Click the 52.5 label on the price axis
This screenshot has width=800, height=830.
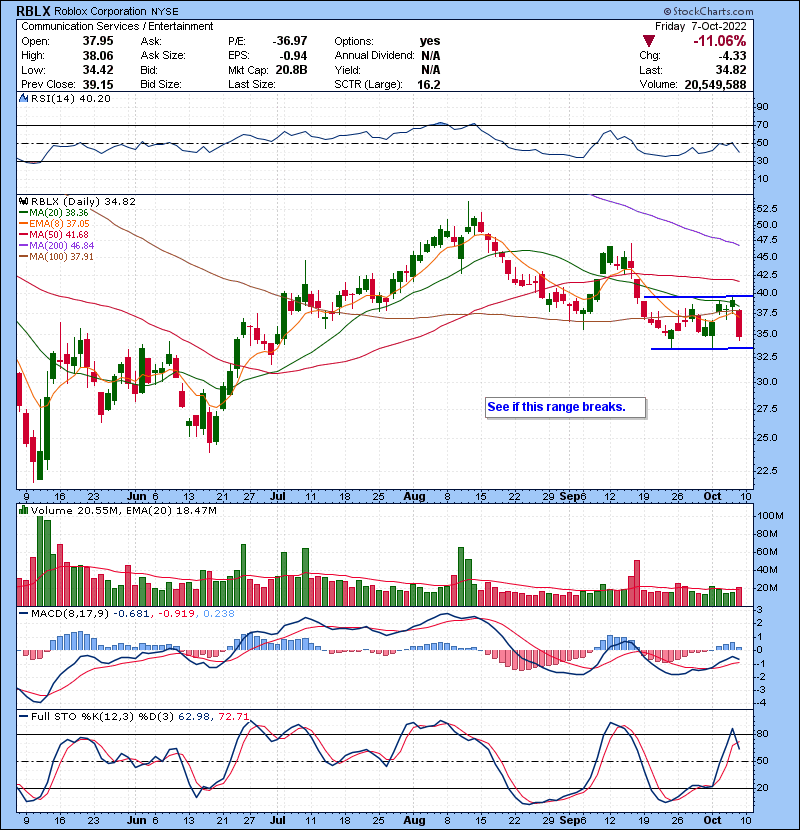point(767,209)
